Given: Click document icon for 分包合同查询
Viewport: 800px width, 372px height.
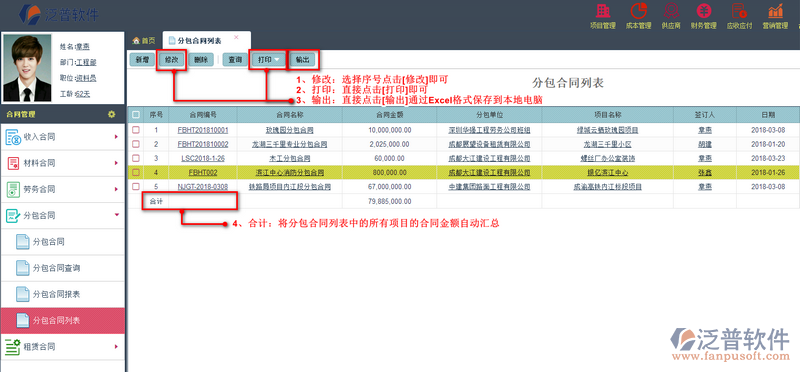Looking at the screenshot, I should 22,267.
